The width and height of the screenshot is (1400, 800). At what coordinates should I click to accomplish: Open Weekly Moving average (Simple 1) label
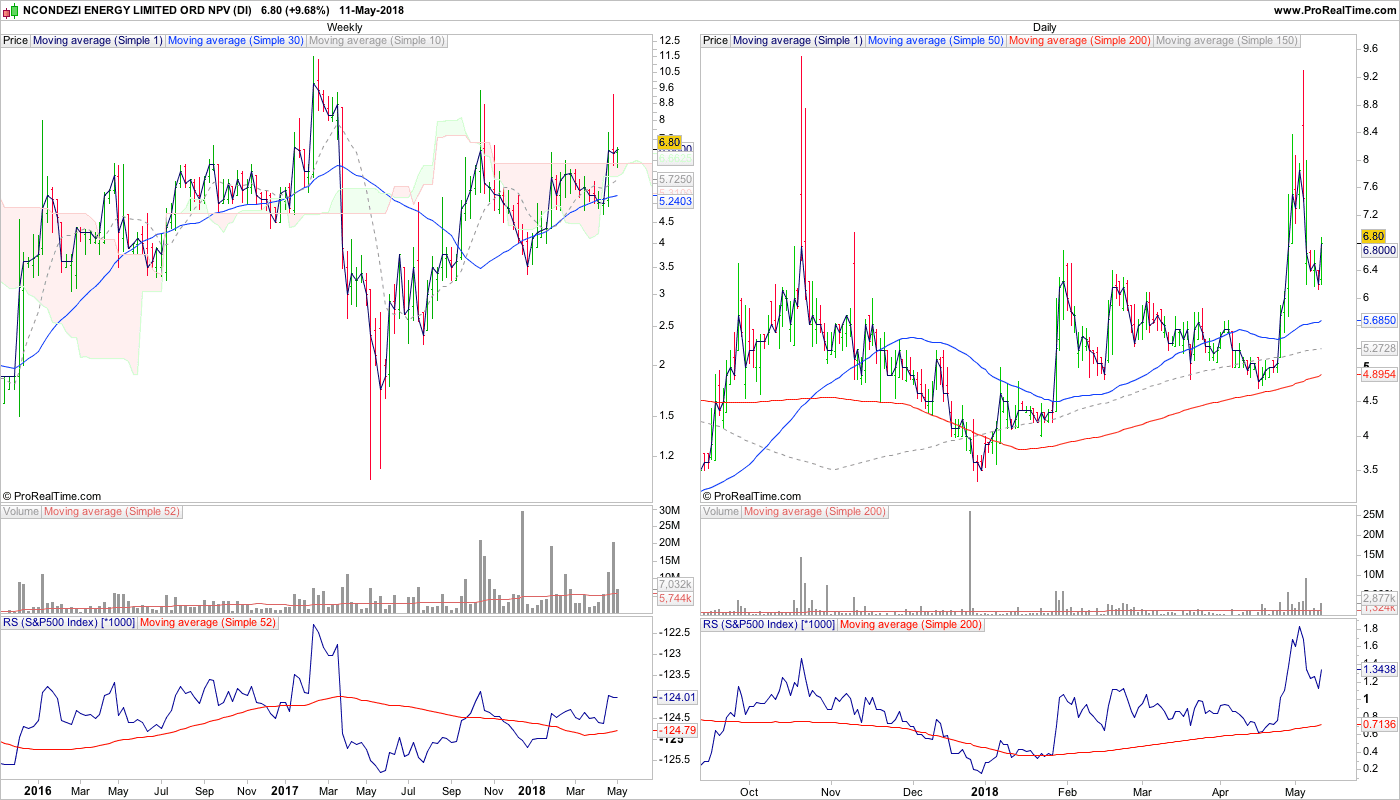tap(98, 41)
